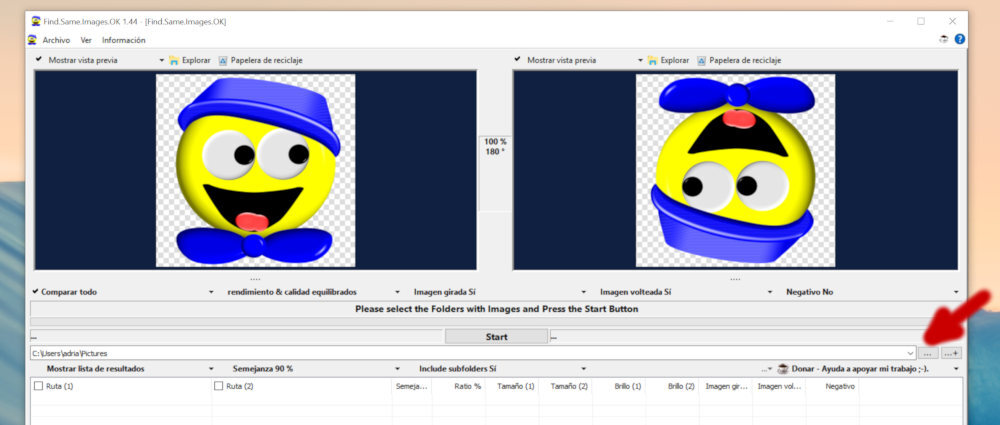Click the donate coffee cup icon

[x=782, y=369]
